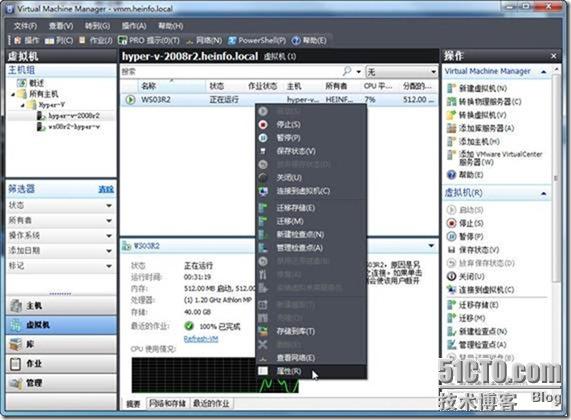This screenshot has height=420, width=571.
Task: Expand the 操作系统 filter
Action: 109,236
